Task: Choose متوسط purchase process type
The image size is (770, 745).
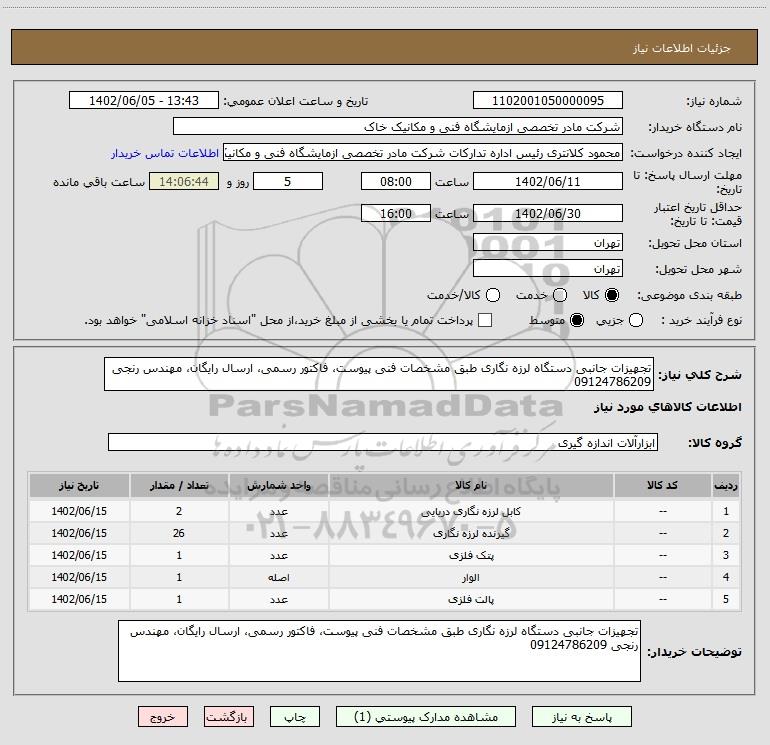Action: click(577, 320)
